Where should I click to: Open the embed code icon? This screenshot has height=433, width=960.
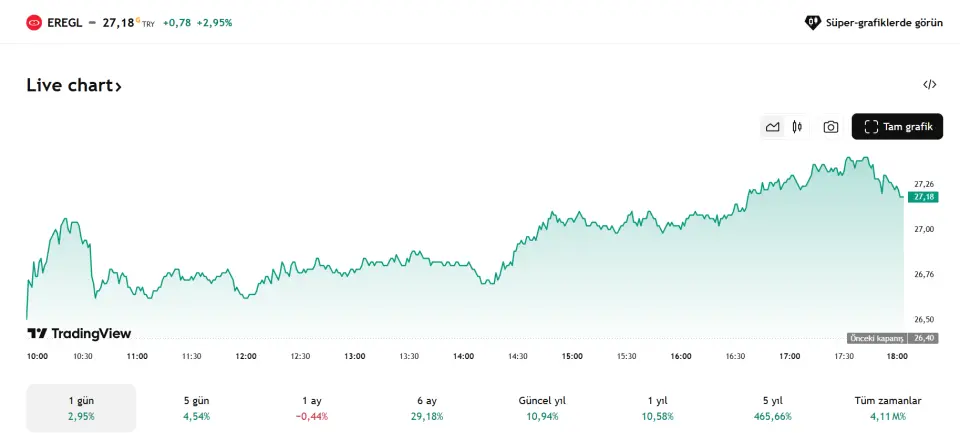point(929,85)
